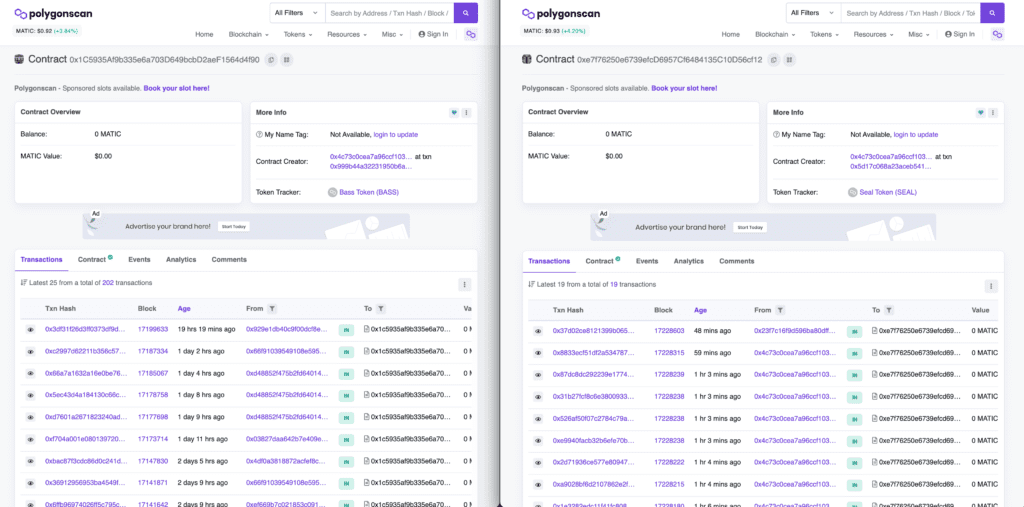The image size is (1024, 507).
Task: Open Bass Token (BASS) tracker link
Action: [x=369, y=193]
